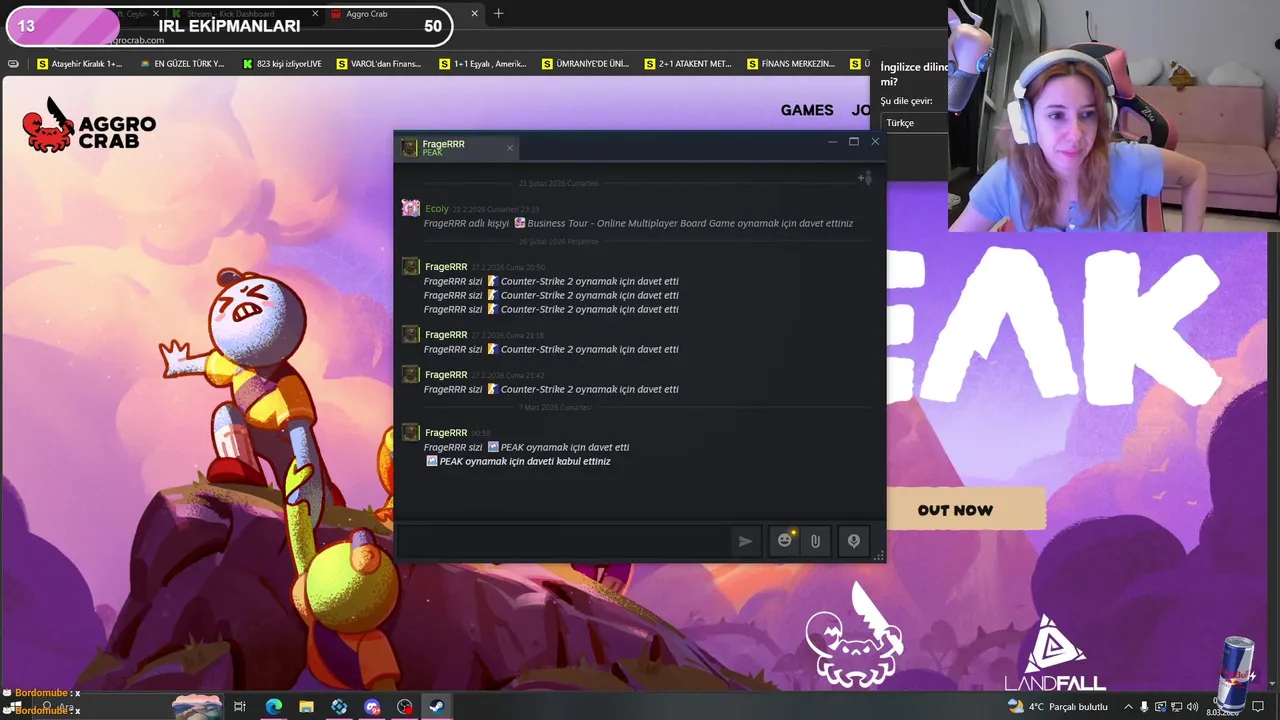
Task: Click the microphone icon in system tray
Action: (1145, 707)
